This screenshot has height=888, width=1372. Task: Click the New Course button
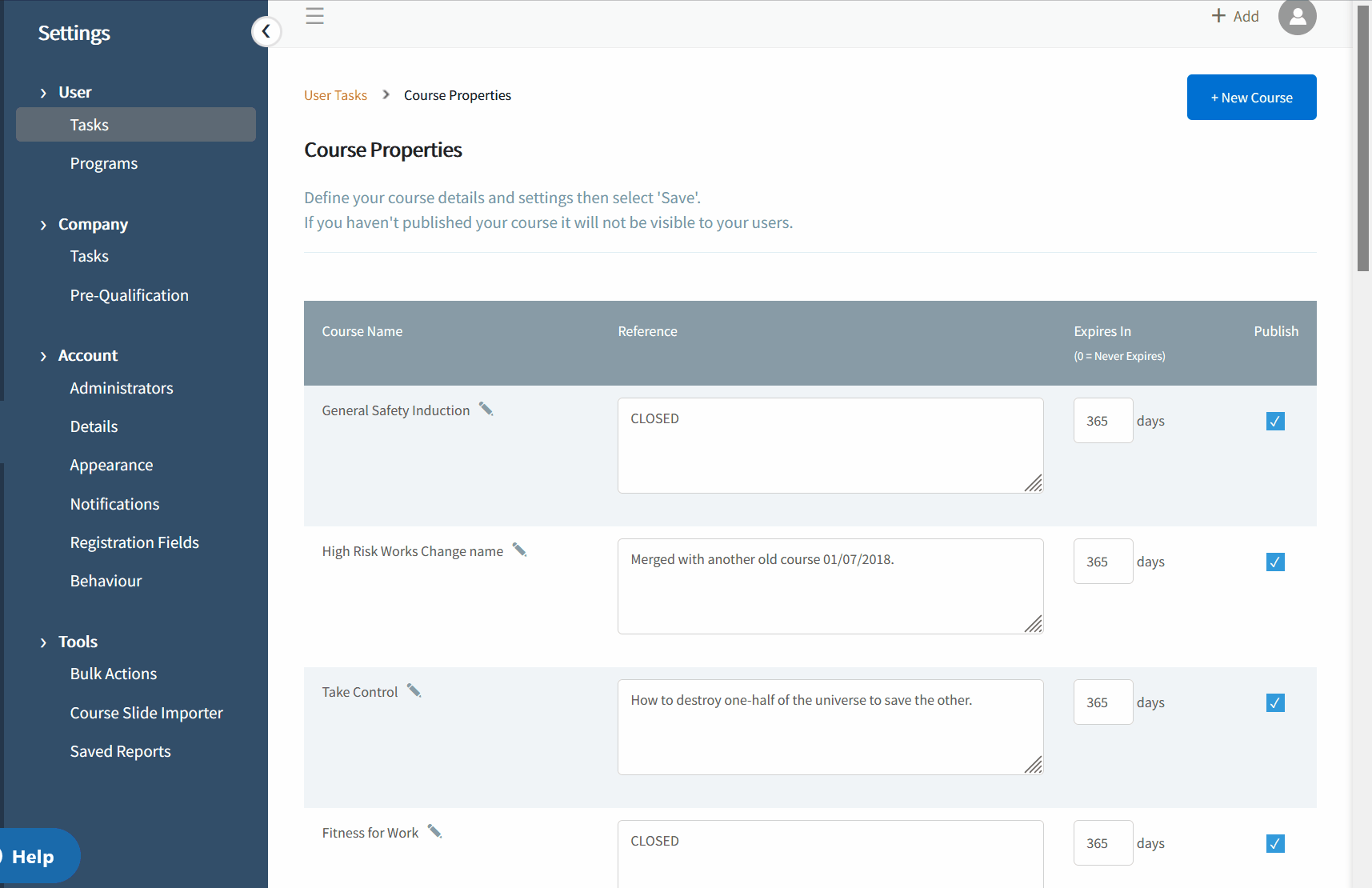[x=1251, y=98]
